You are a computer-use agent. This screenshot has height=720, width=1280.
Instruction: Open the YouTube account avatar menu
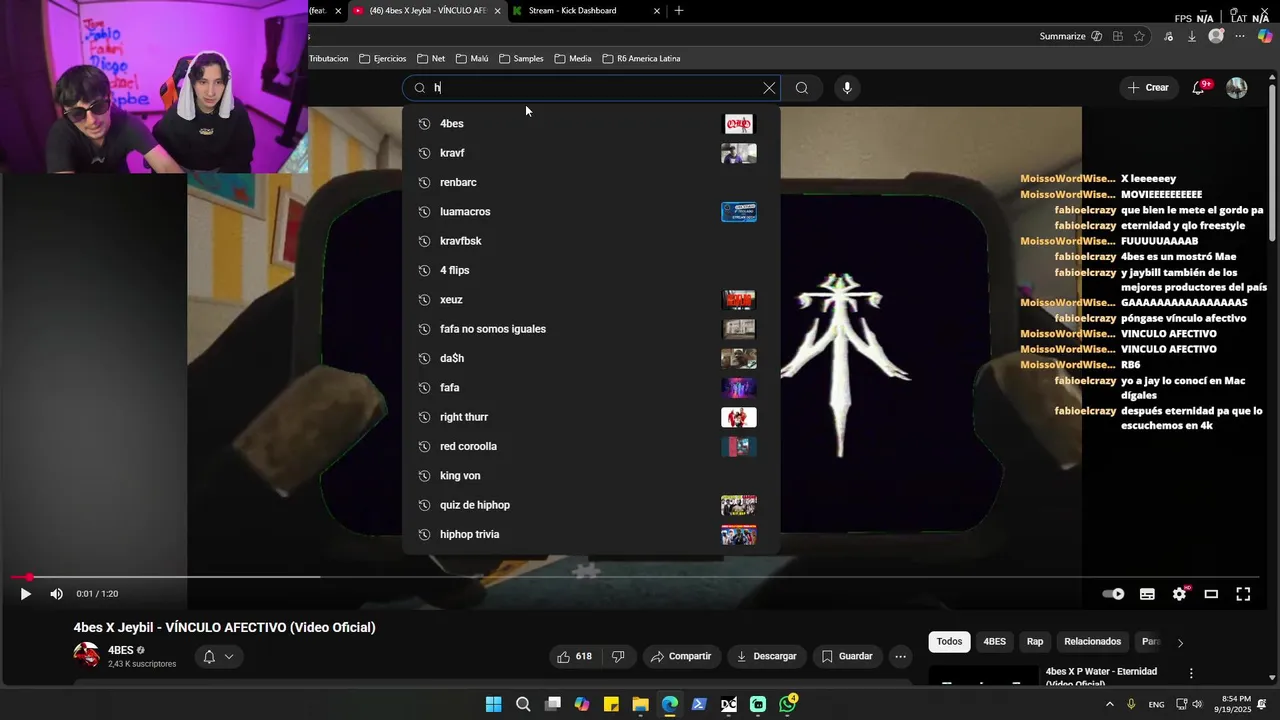[x=1237, y=88]
